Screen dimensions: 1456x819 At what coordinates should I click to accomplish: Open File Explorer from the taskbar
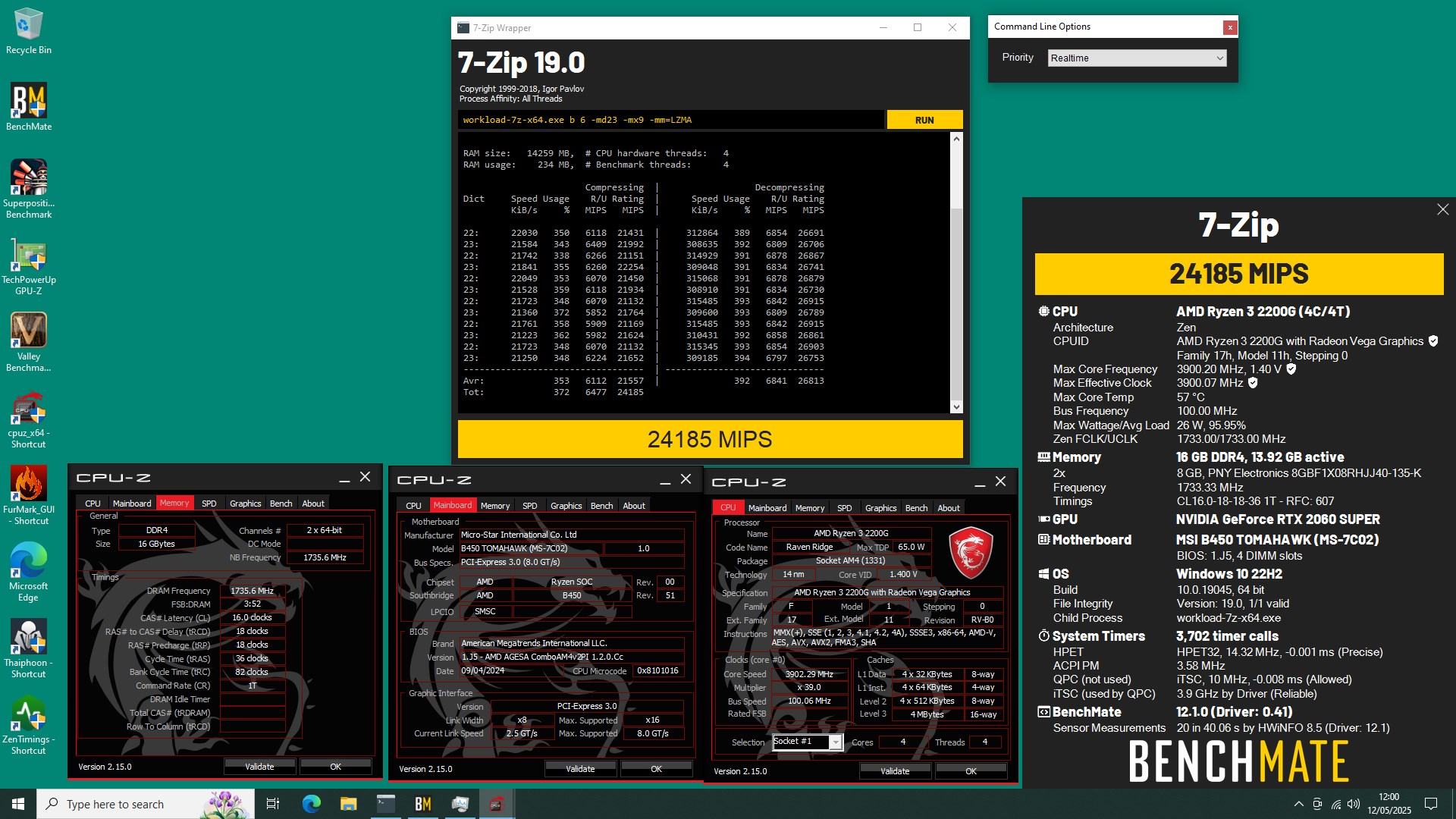(348, 804)
